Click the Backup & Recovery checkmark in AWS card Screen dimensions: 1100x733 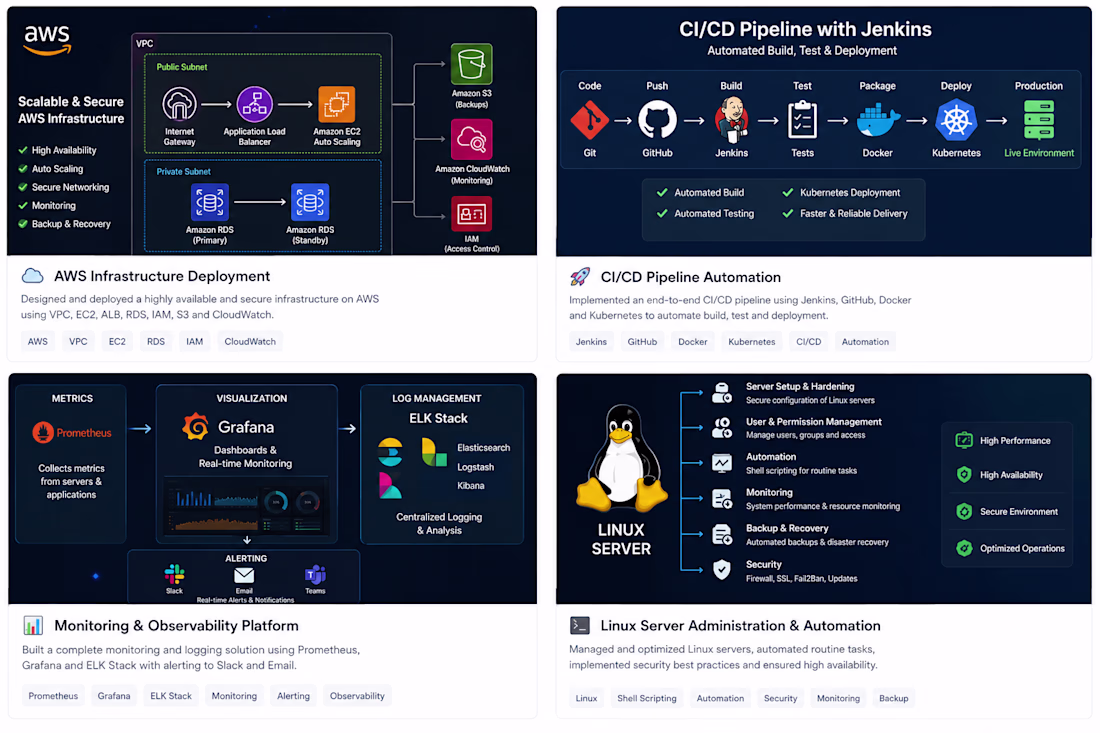click(23, 224)
